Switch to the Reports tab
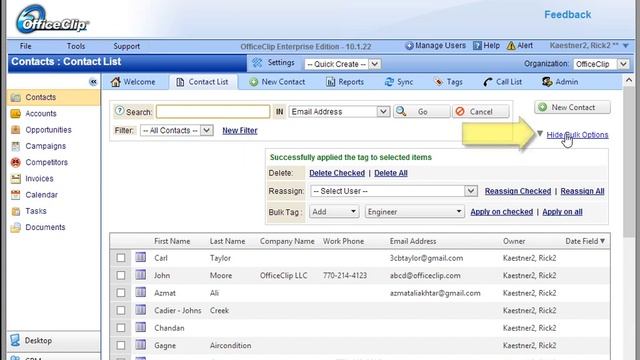This screenshot has width=640, height=360. pos(345,82)
